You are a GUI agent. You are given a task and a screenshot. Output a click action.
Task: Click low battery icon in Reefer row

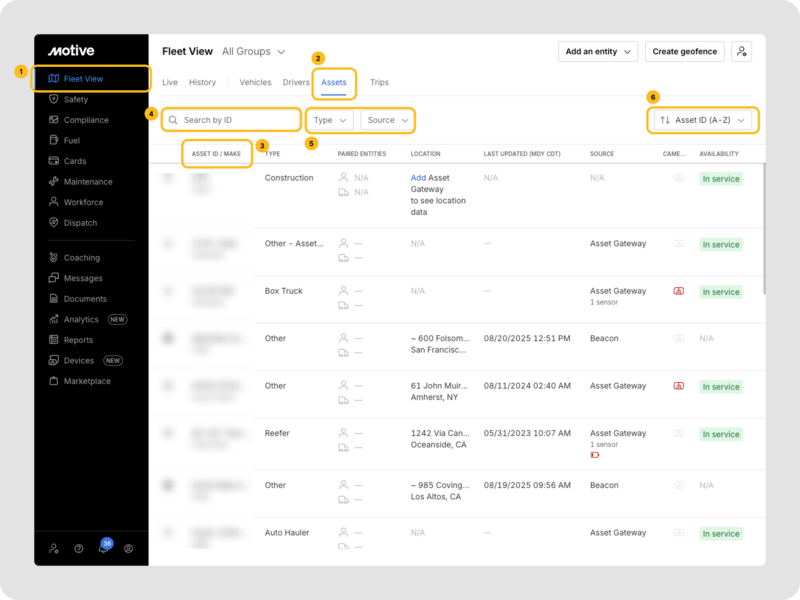click(x=594, y=455)
